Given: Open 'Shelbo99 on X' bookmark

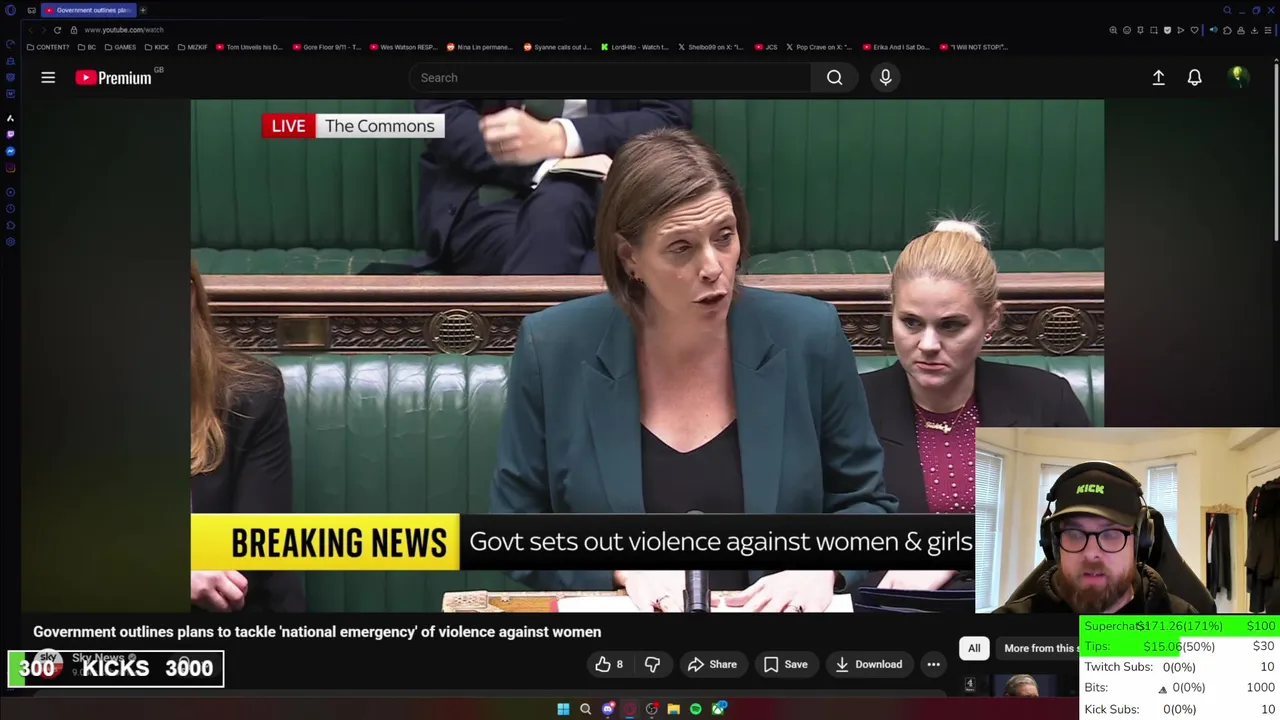Looking at the screenshot, I should (x=711, y=47).
